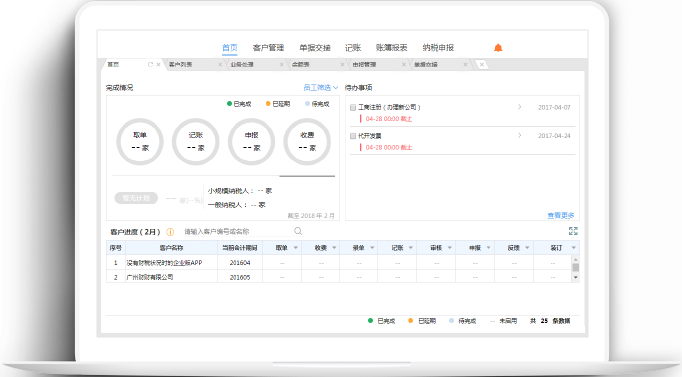The height and width of the screenshot is (377, 682).
Task: Open the 代开发票 to-do item
Action: tap(369, 136)
